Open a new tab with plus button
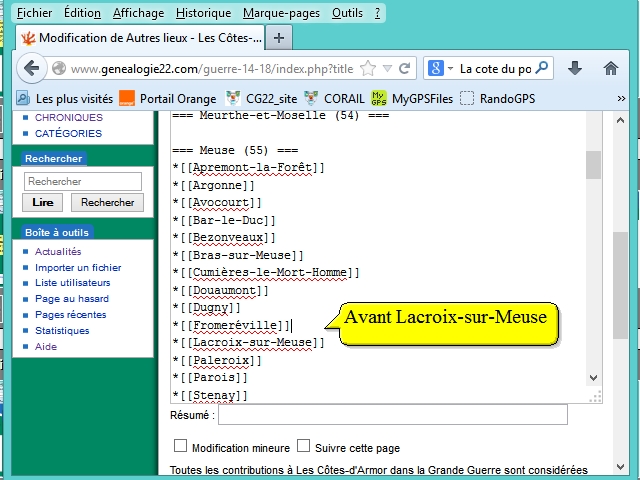640x480 pixels. tap(278, 38)
